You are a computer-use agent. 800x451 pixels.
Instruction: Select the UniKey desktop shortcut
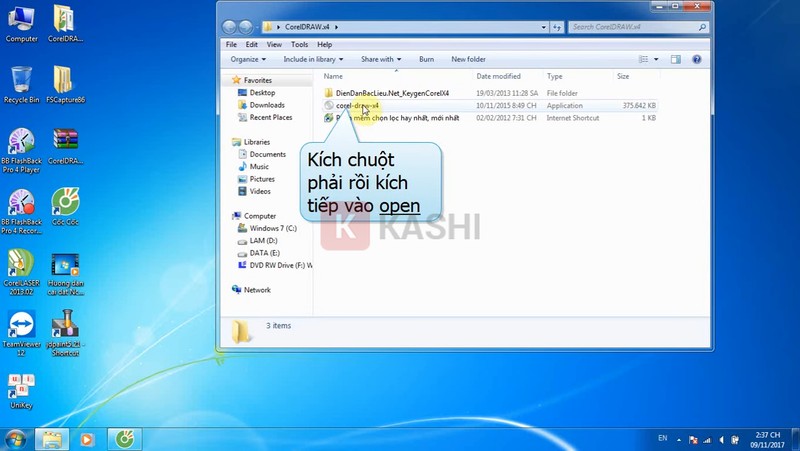(x=21, y=391)
